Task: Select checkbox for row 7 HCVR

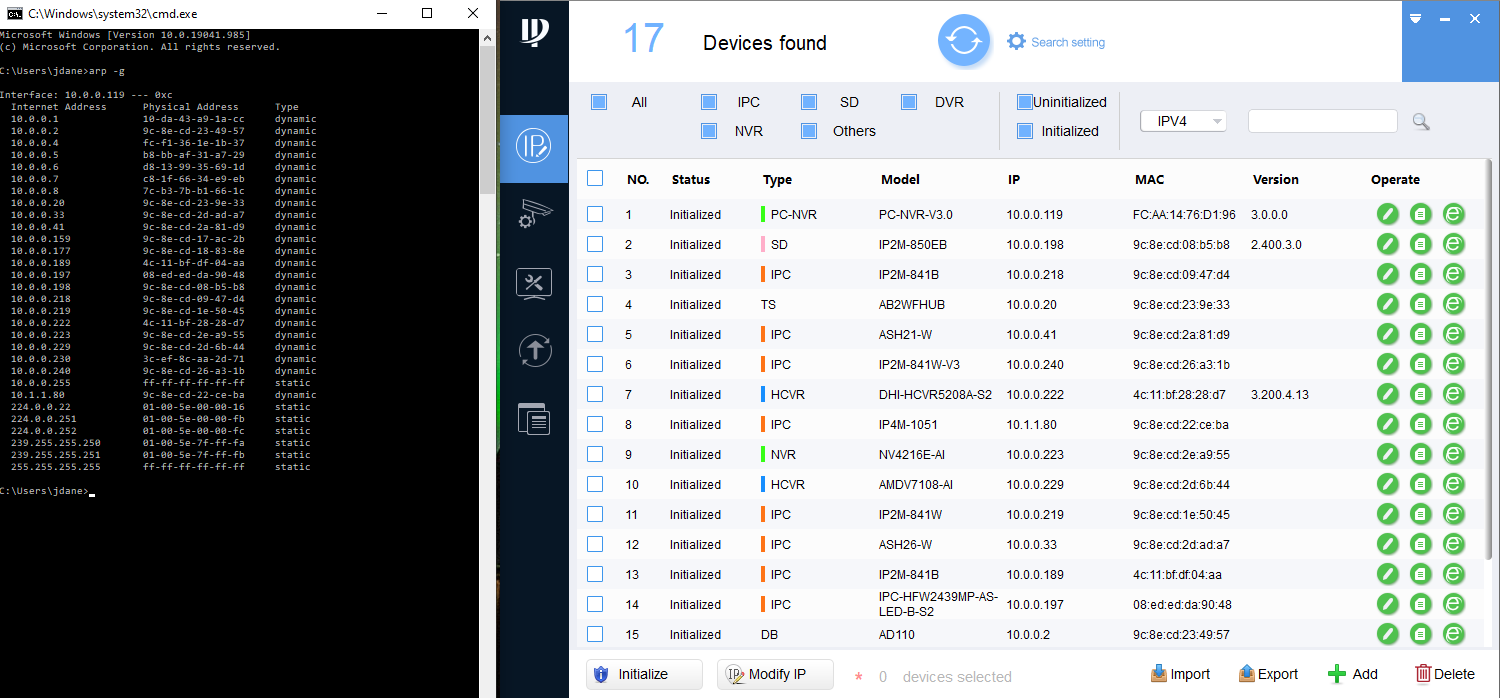Action: pyautogui.click(x=595, y=394)
